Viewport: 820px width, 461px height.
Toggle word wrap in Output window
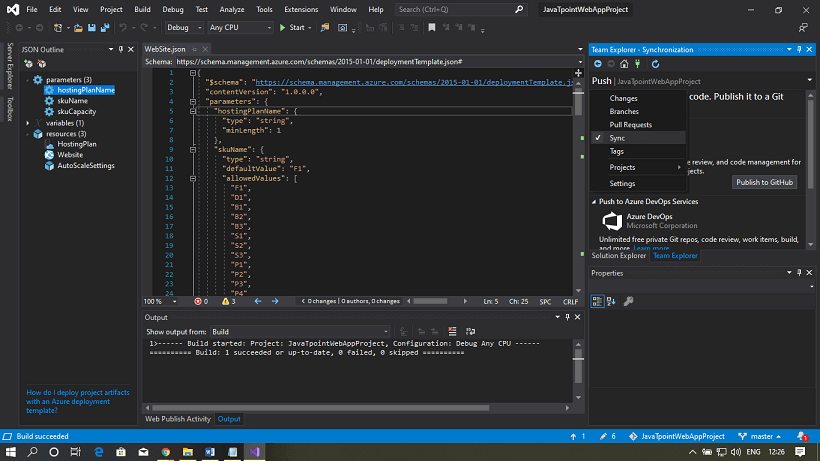click(470, 331)
